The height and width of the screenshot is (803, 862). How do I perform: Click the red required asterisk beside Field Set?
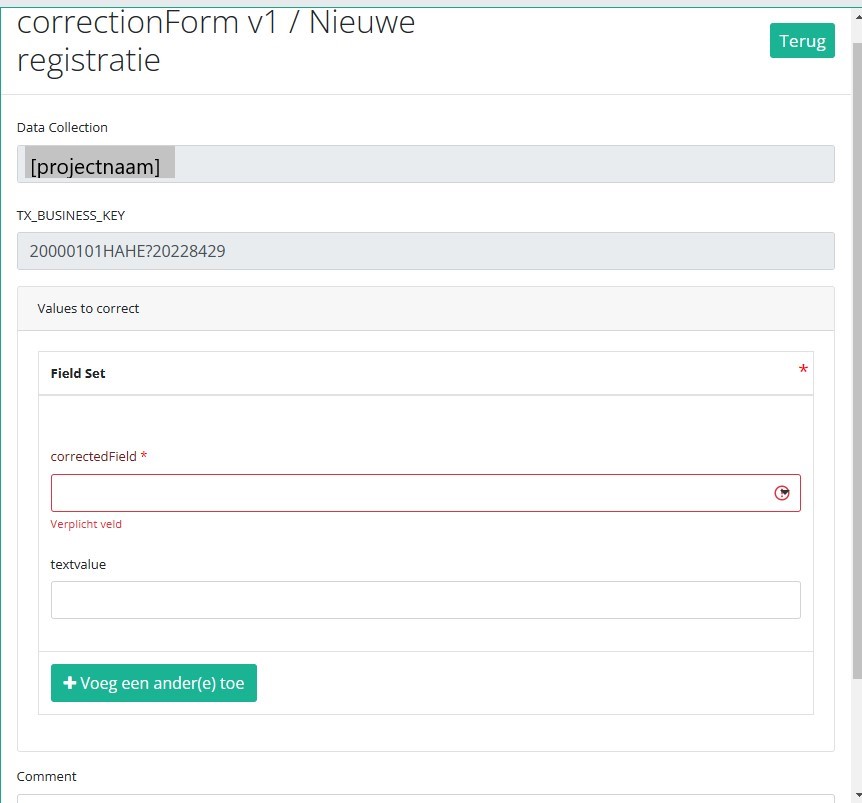[803, 371]
